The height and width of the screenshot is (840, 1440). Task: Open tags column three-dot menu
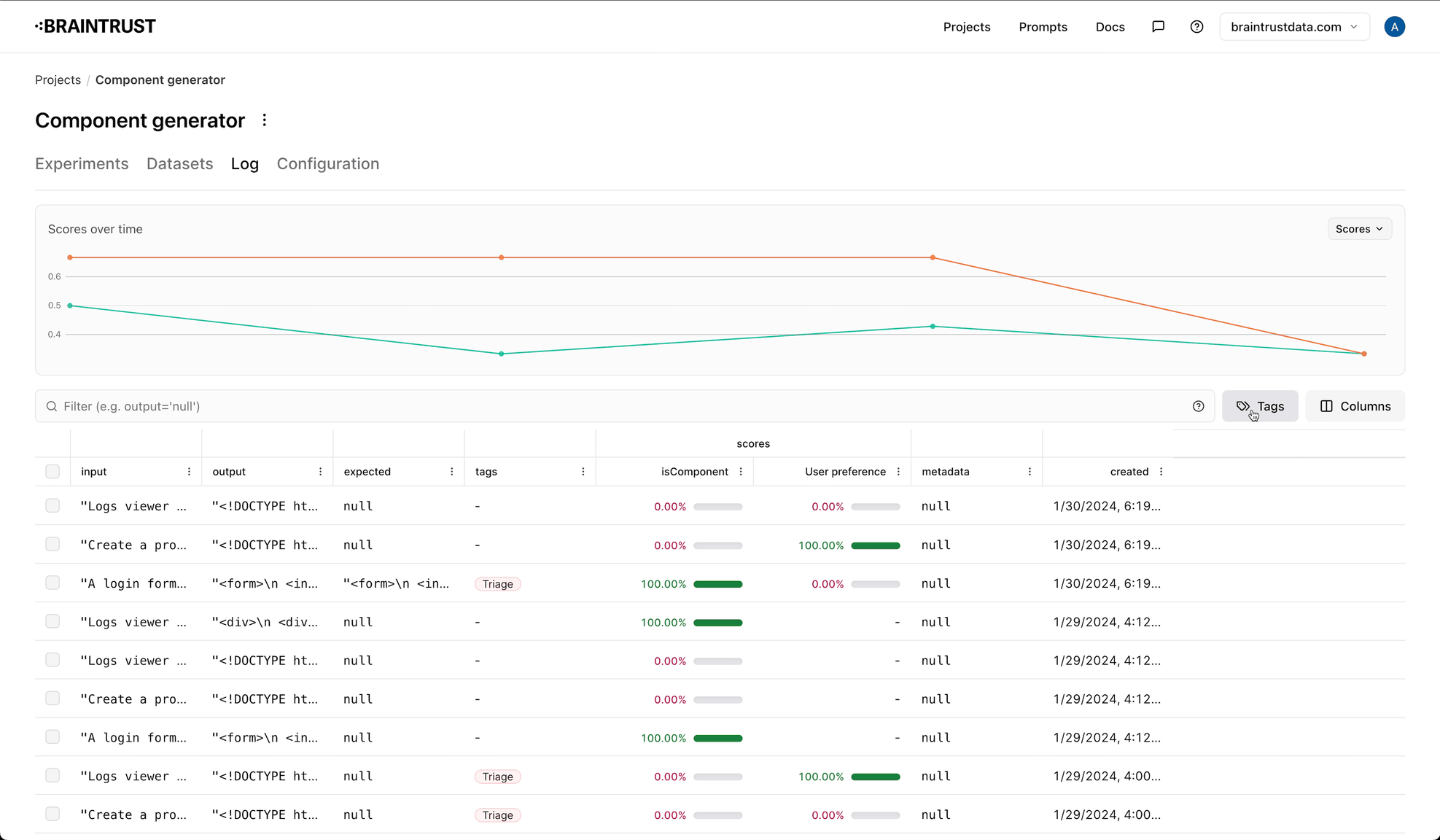click(583, 472)
